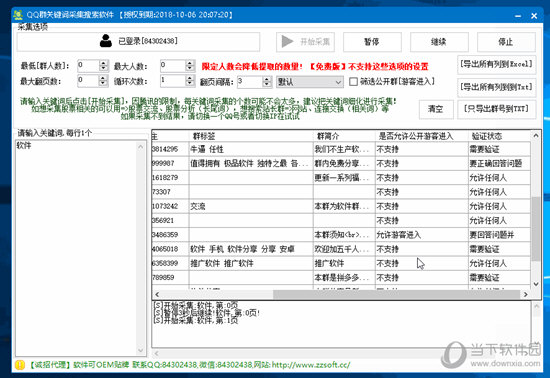Image resolution: width=550 pixels, height=378 pixels.
Task: Click the 翻页间隔 input field
Action: 250,82
